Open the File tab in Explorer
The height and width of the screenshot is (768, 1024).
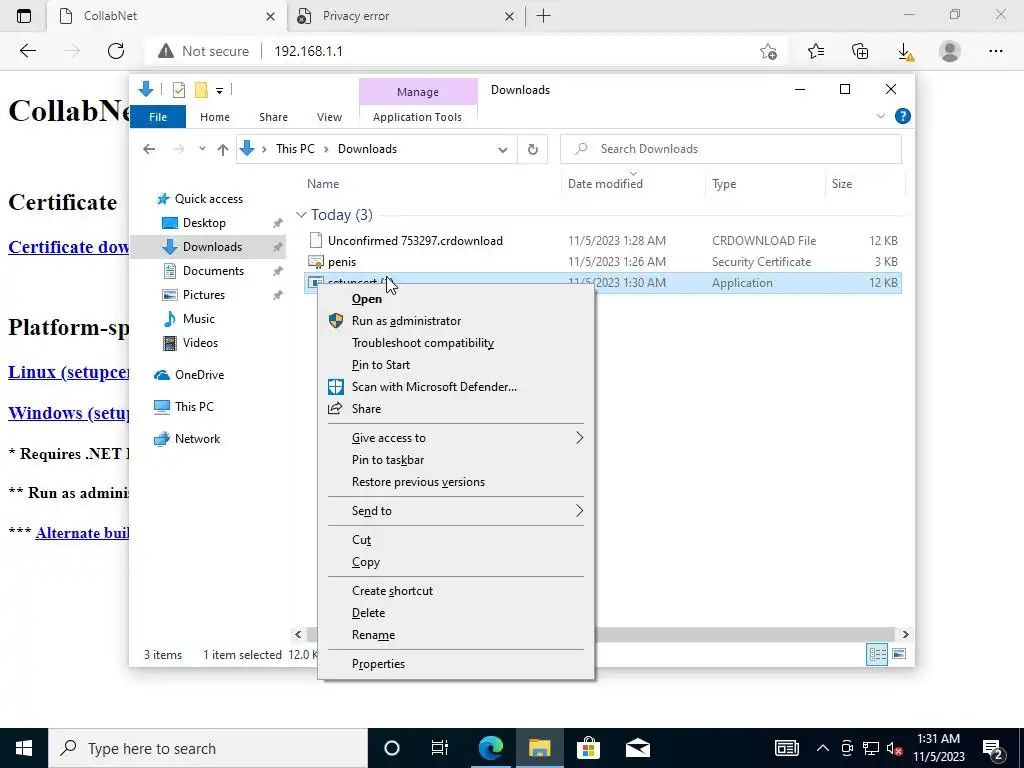pyautogui.click(x=158, y=117)
